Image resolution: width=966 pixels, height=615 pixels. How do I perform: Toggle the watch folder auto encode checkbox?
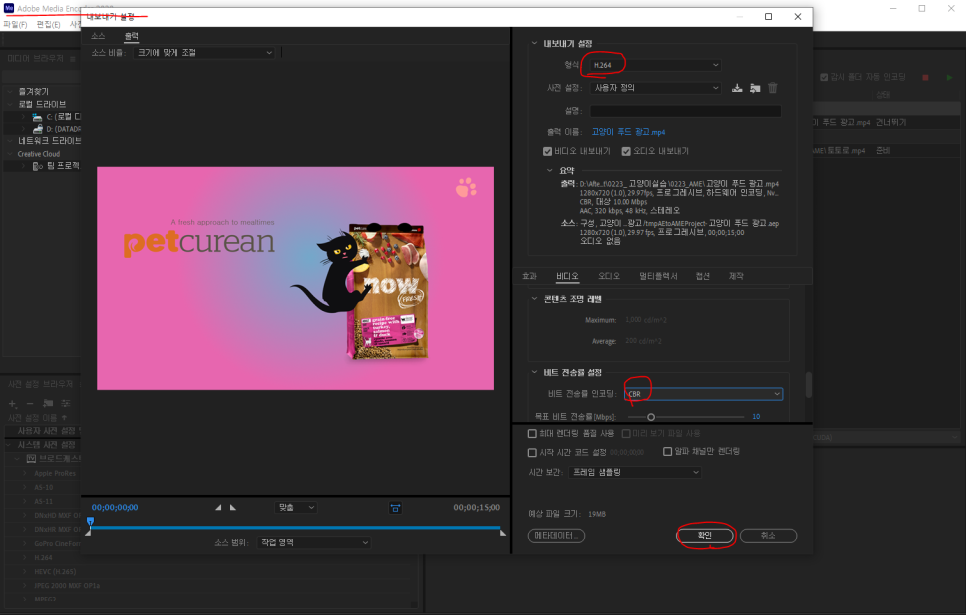824,77
